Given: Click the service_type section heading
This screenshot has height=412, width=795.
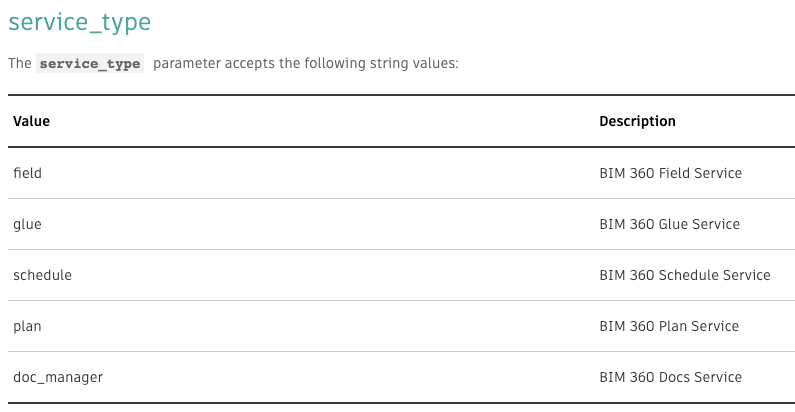Looking at the screenshot, I should click(x=80, y=21).
